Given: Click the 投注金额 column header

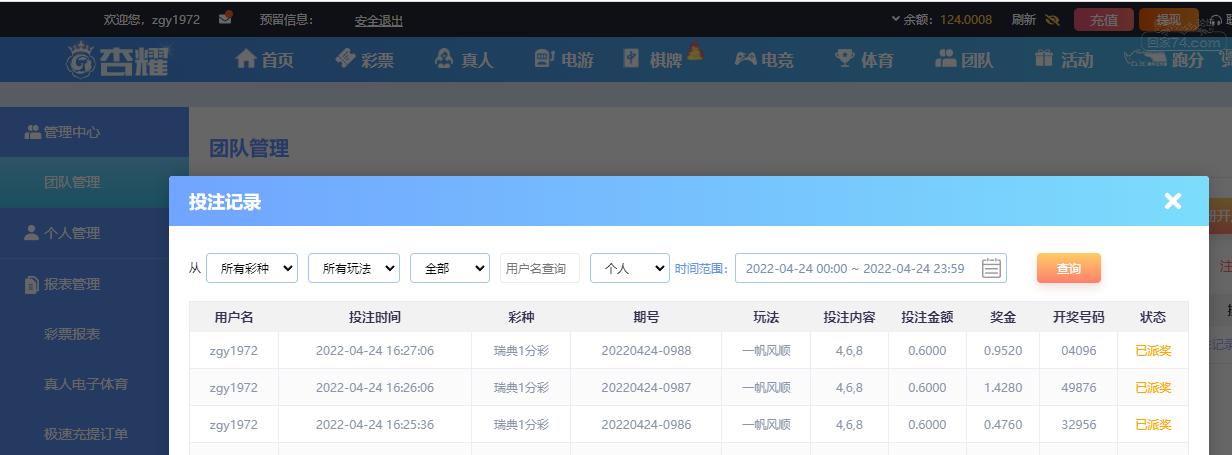Looking at the screenshot, I should pos(927,317).
